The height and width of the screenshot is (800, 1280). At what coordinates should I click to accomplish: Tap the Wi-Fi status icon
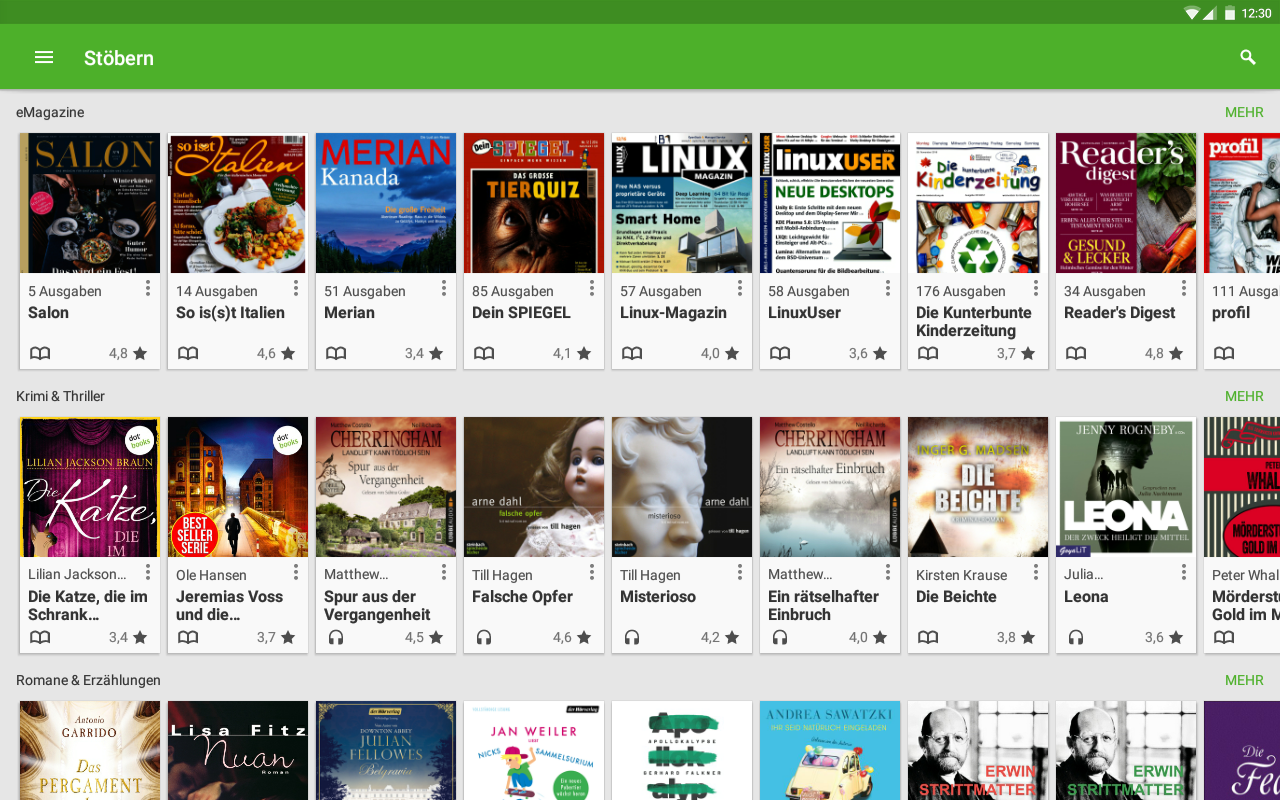point(1191,13)
